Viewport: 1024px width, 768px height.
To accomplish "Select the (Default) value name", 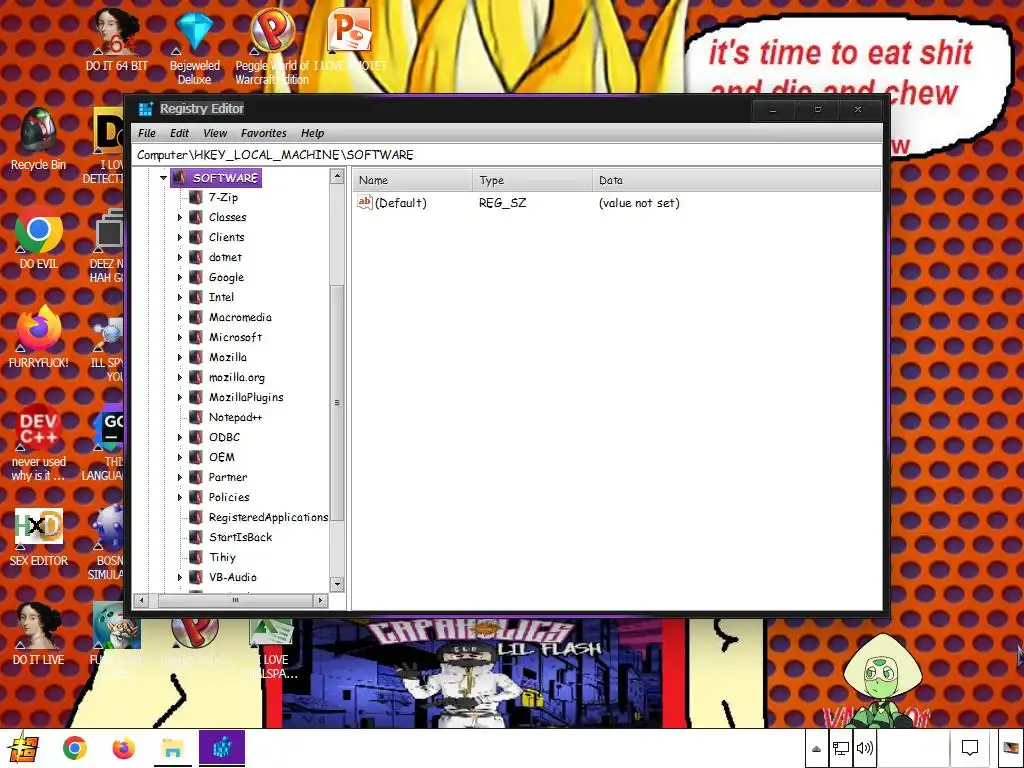I will pyautogui.click(x=400, y=203).
